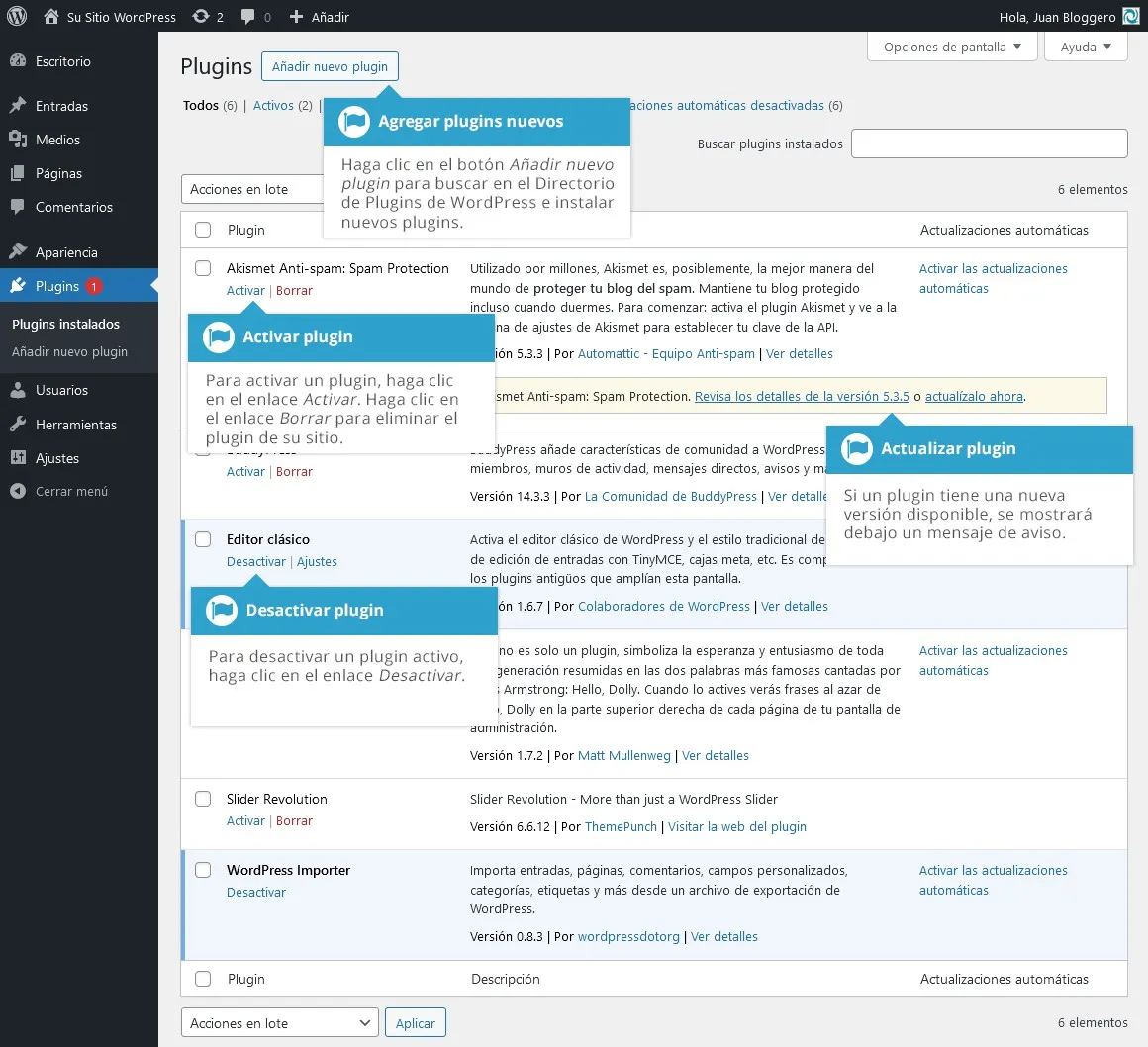Check the Akismet Anti-spam plugin checkbox
The width and height of the screenshot is (1148, 1047).
click(203, 268)
